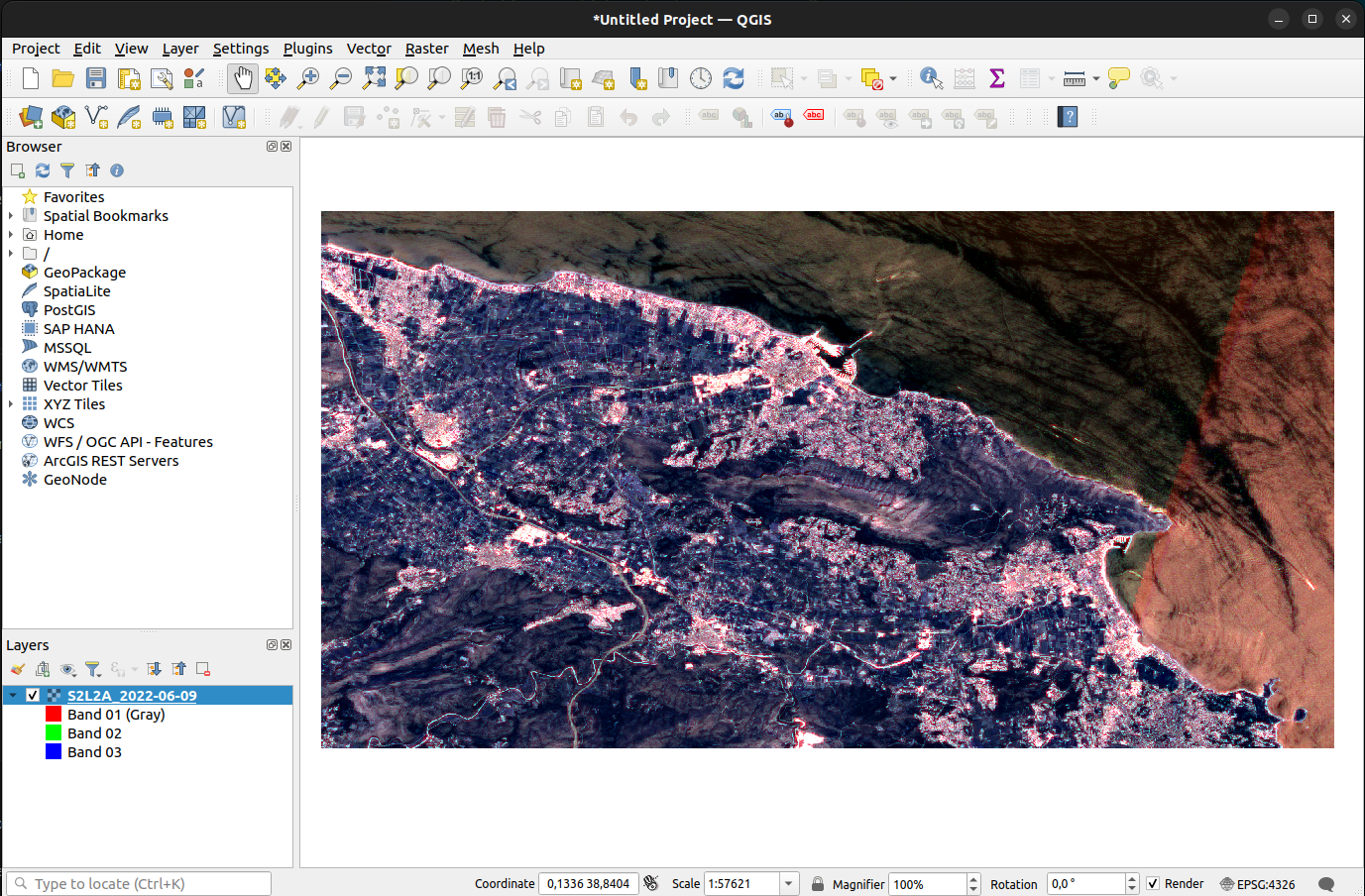This screenshot has height=896, width=1365.
Task: Open the Identify Features tool
Action: click(x=931, y=78)
